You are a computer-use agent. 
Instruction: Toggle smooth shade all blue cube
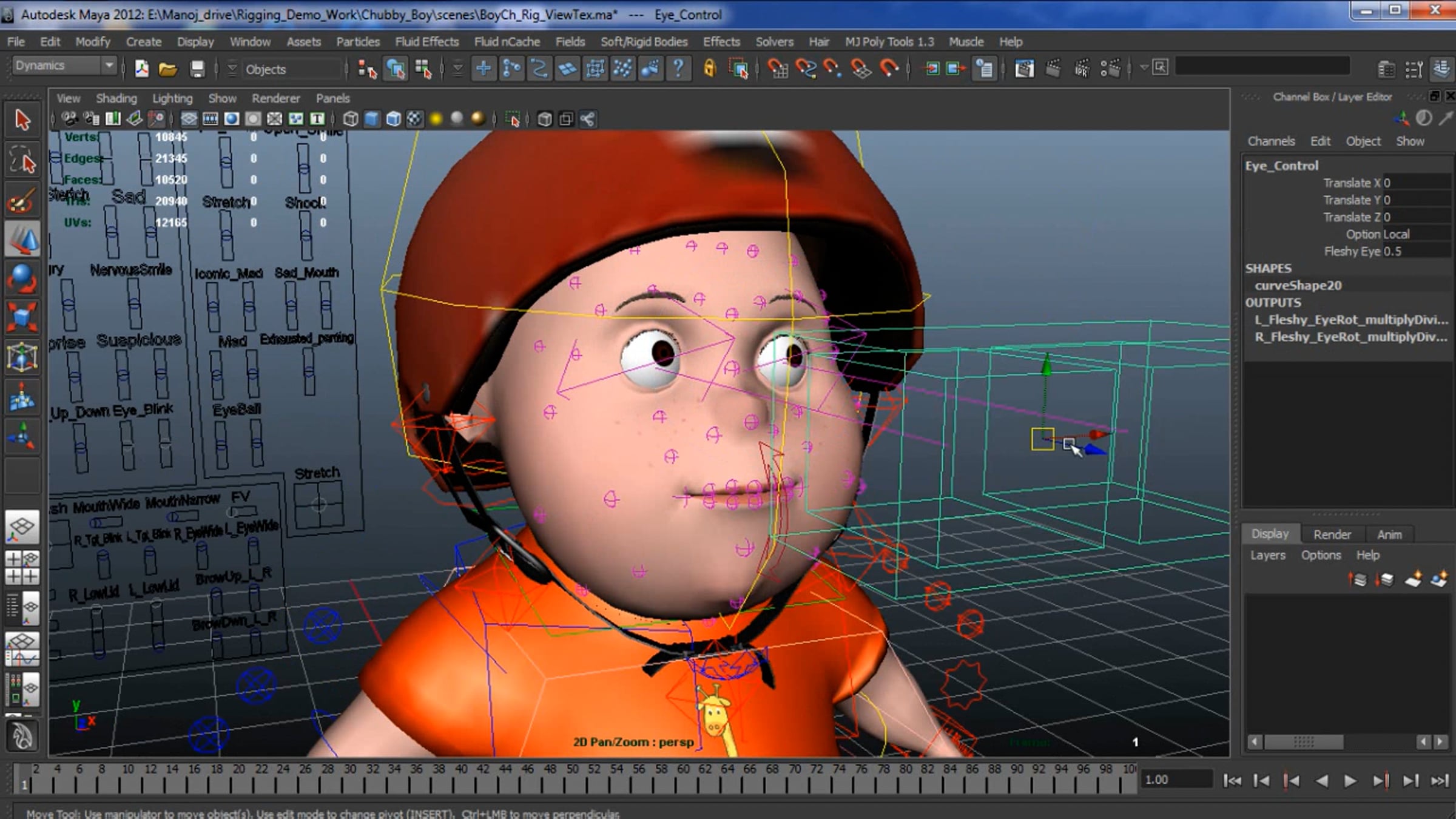[x=372, y=119]
